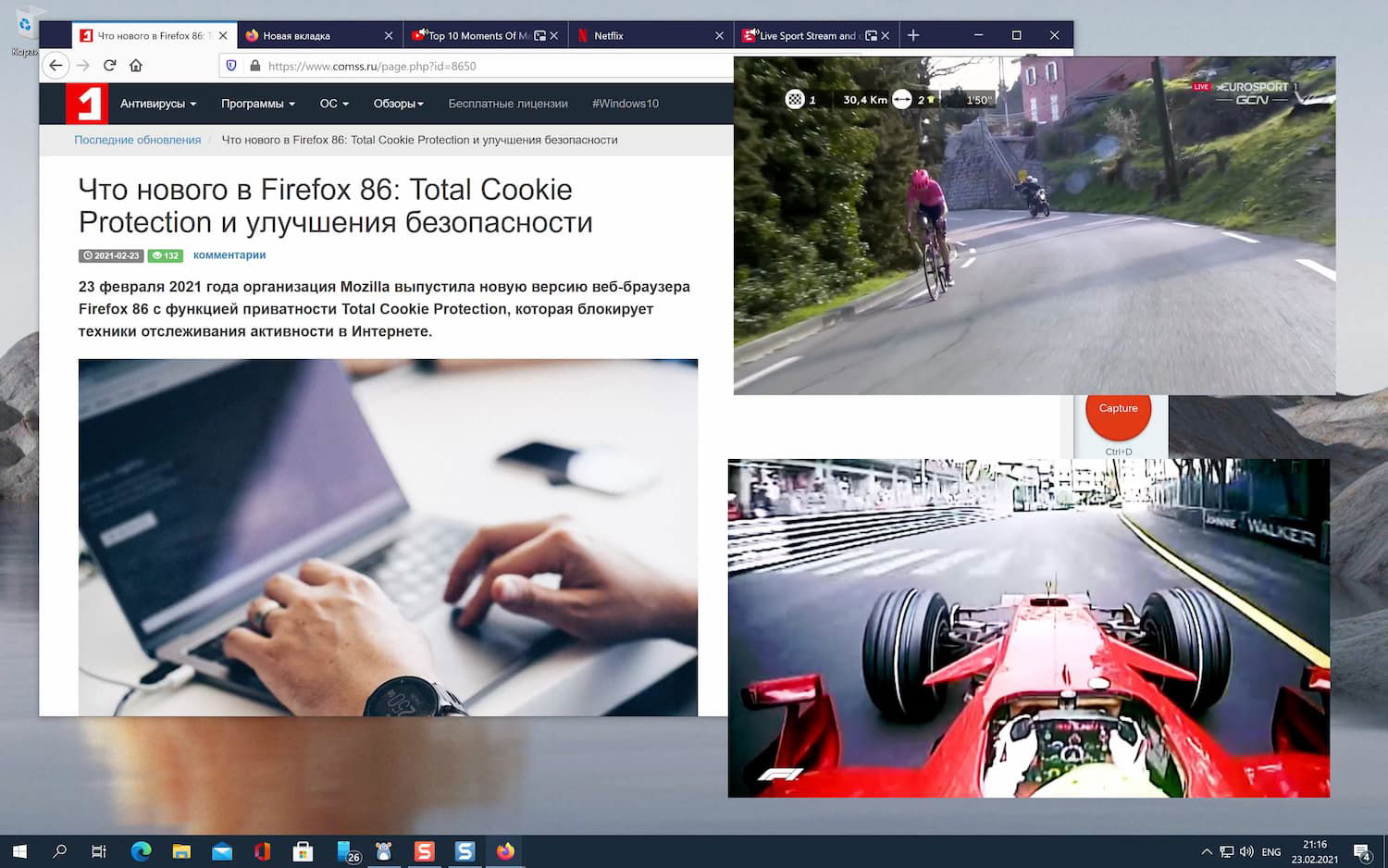Close the Live Sport Stream tab
The image size is (1388, 868).
pyautogui.click(x=885, y=36)
